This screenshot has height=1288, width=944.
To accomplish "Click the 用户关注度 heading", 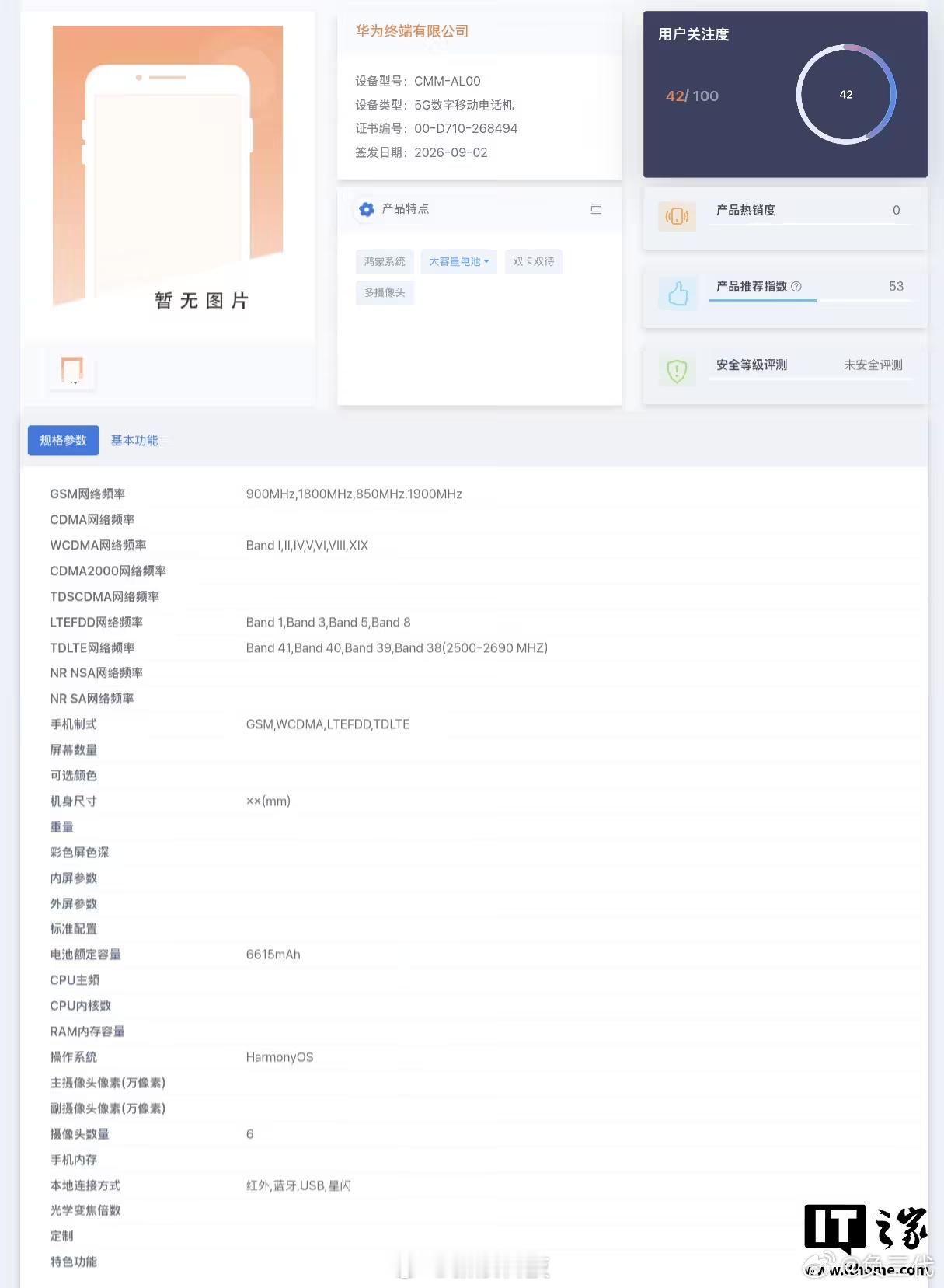I will pyautogui.click(x=693, y=34).
